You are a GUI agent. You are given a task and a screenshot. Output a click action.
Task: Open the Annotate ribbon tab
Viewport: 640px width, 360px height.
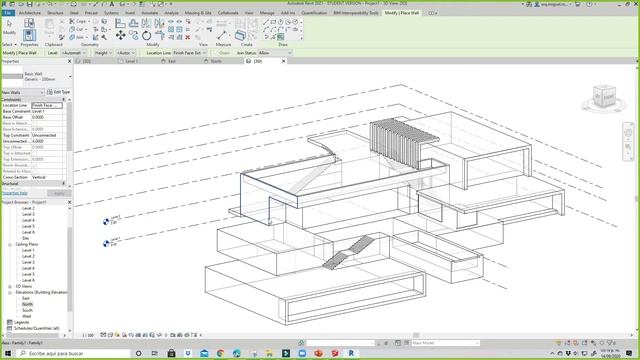(149, 13)
